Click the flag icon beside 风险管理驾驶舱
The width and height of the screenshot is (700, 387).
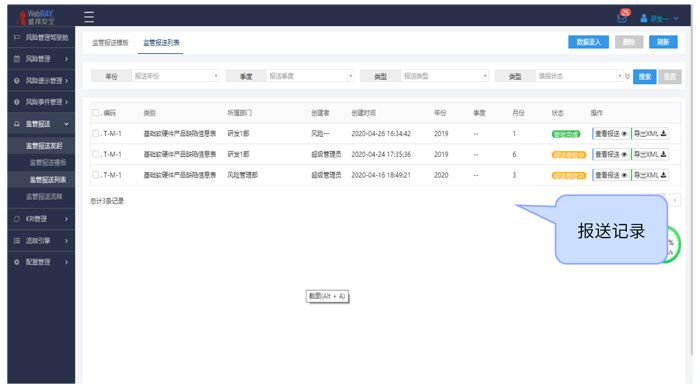pos(17,37)
